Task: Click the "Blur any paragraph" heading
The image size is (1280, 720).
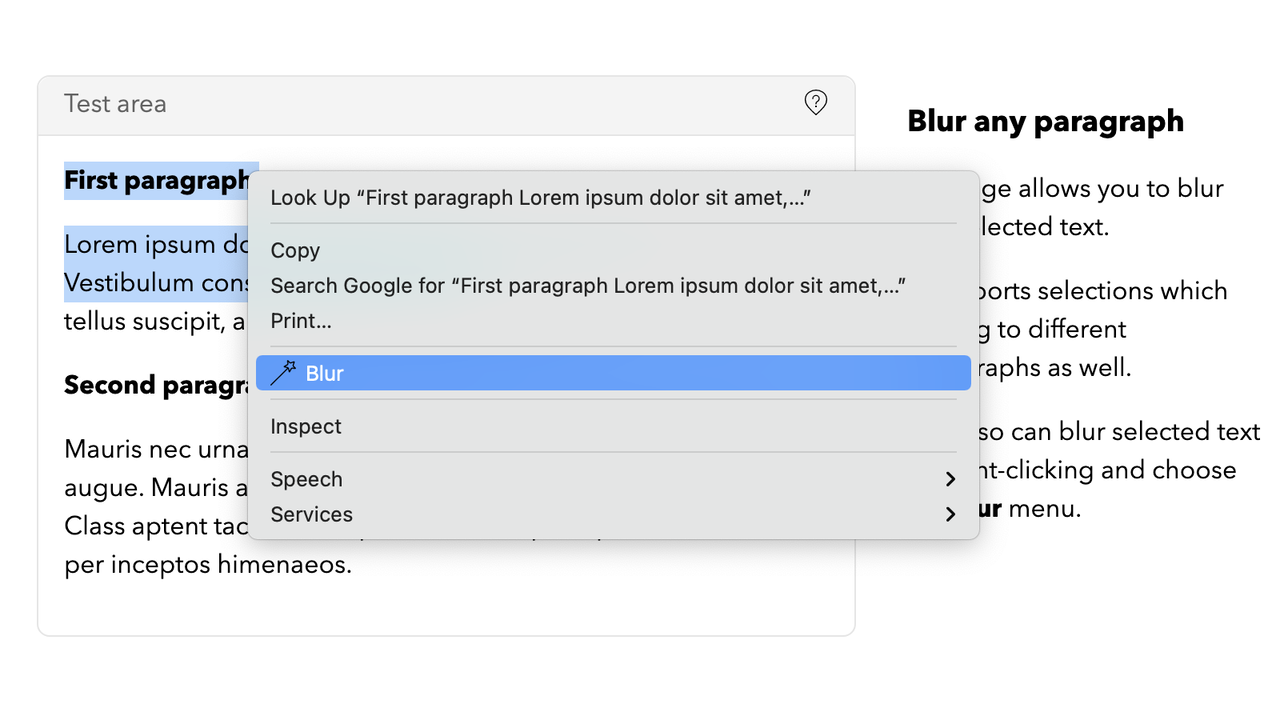Action: (1045, 122)
